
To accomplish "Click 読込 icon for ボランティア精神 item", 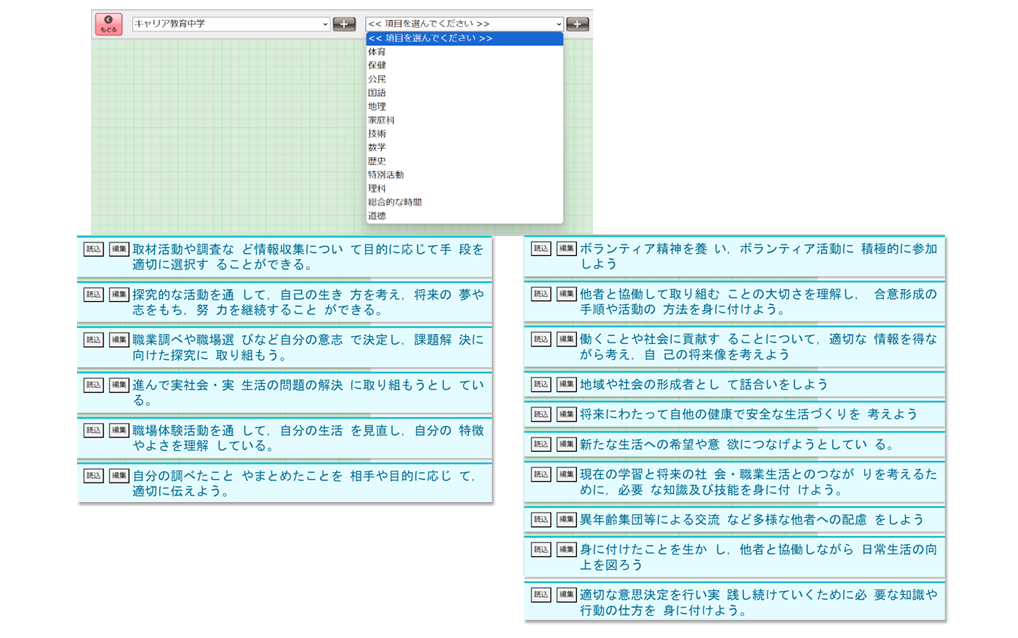I will point(541,249).
